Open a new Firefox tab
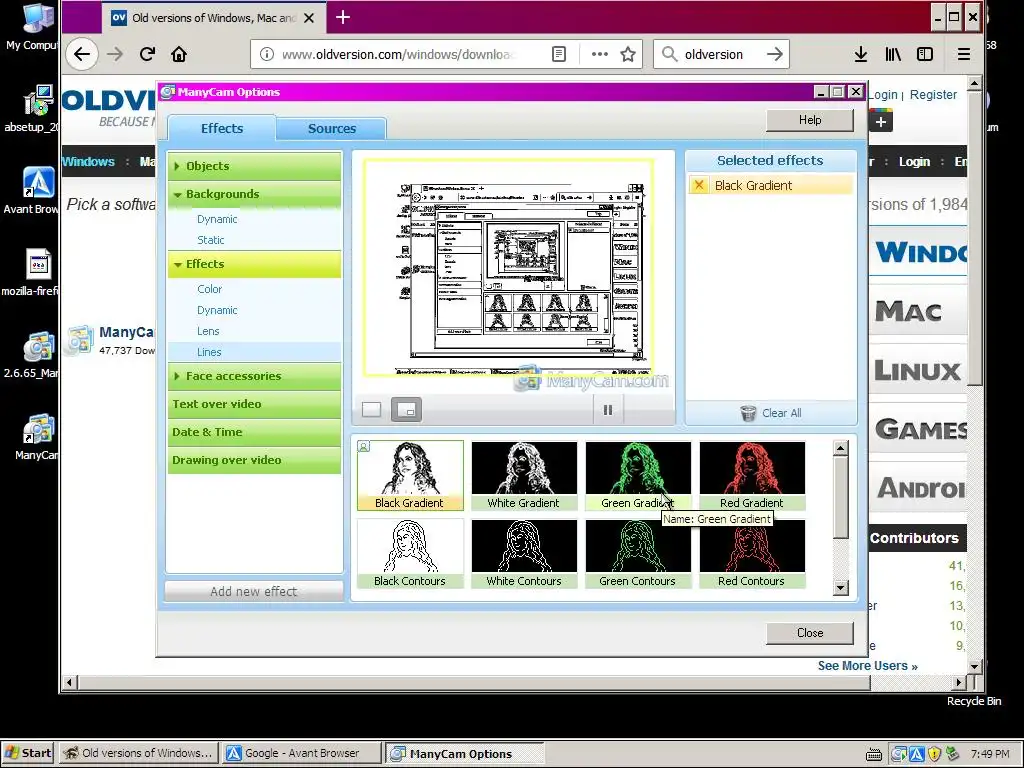The width and height of the screenshot is (1024, 768). pos(343,18)
